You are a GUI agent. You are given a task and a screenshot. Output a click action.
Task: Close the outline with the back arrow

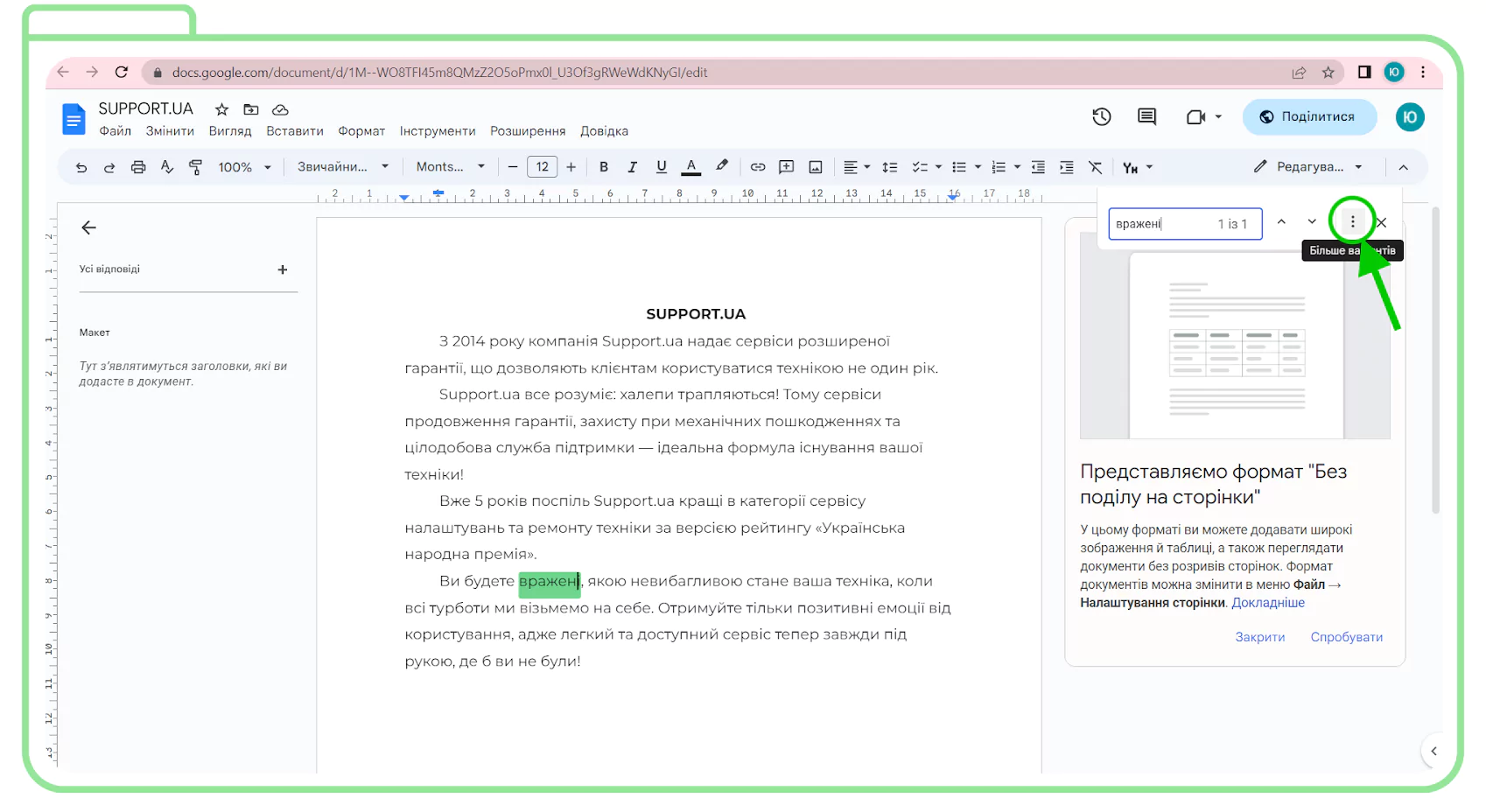click(x=88, y=227)
